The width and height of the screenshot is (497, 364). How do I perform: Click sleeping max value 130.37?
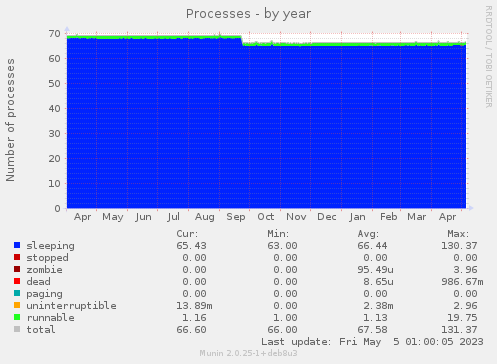click(x=459, y=246)
